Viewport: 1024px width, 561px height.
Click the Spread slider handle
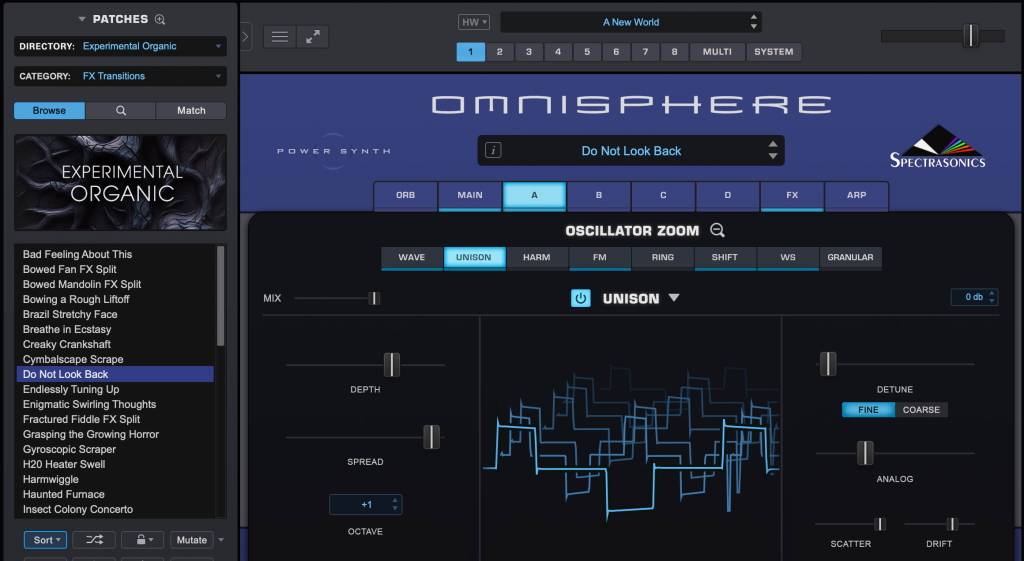pos(432,437)
